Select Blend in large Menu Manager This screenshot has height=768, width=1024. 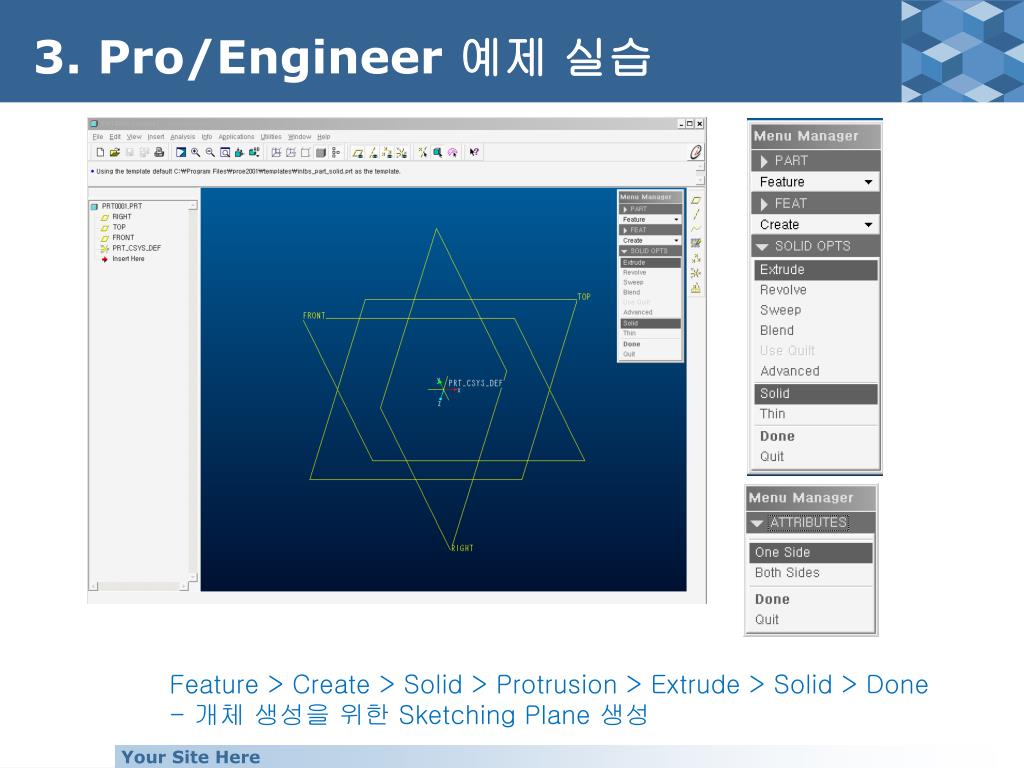click(x=816, y=330)
